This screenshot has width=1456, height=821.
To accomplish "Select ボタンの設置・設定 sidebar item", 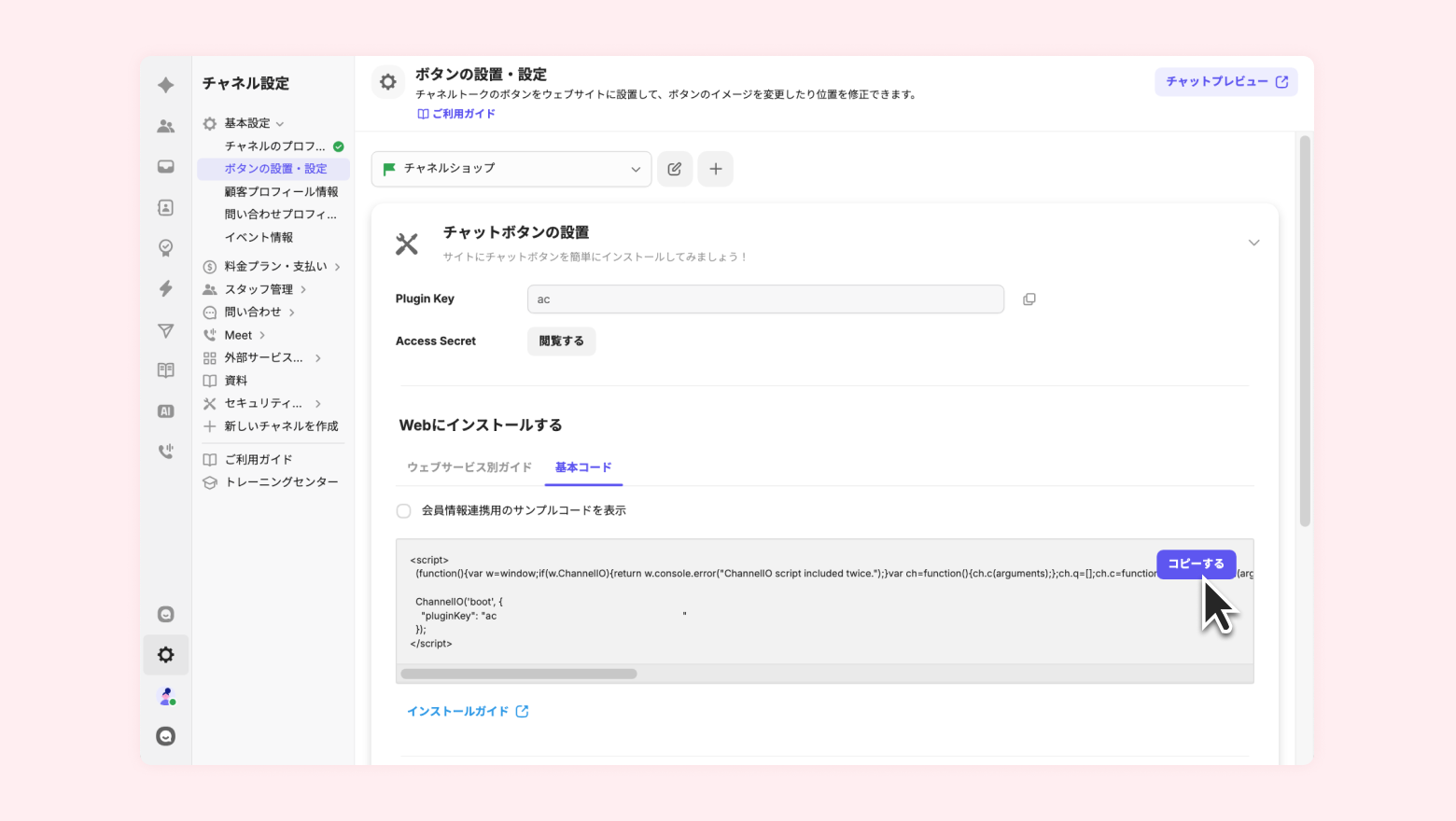I will tap(273, 169).
